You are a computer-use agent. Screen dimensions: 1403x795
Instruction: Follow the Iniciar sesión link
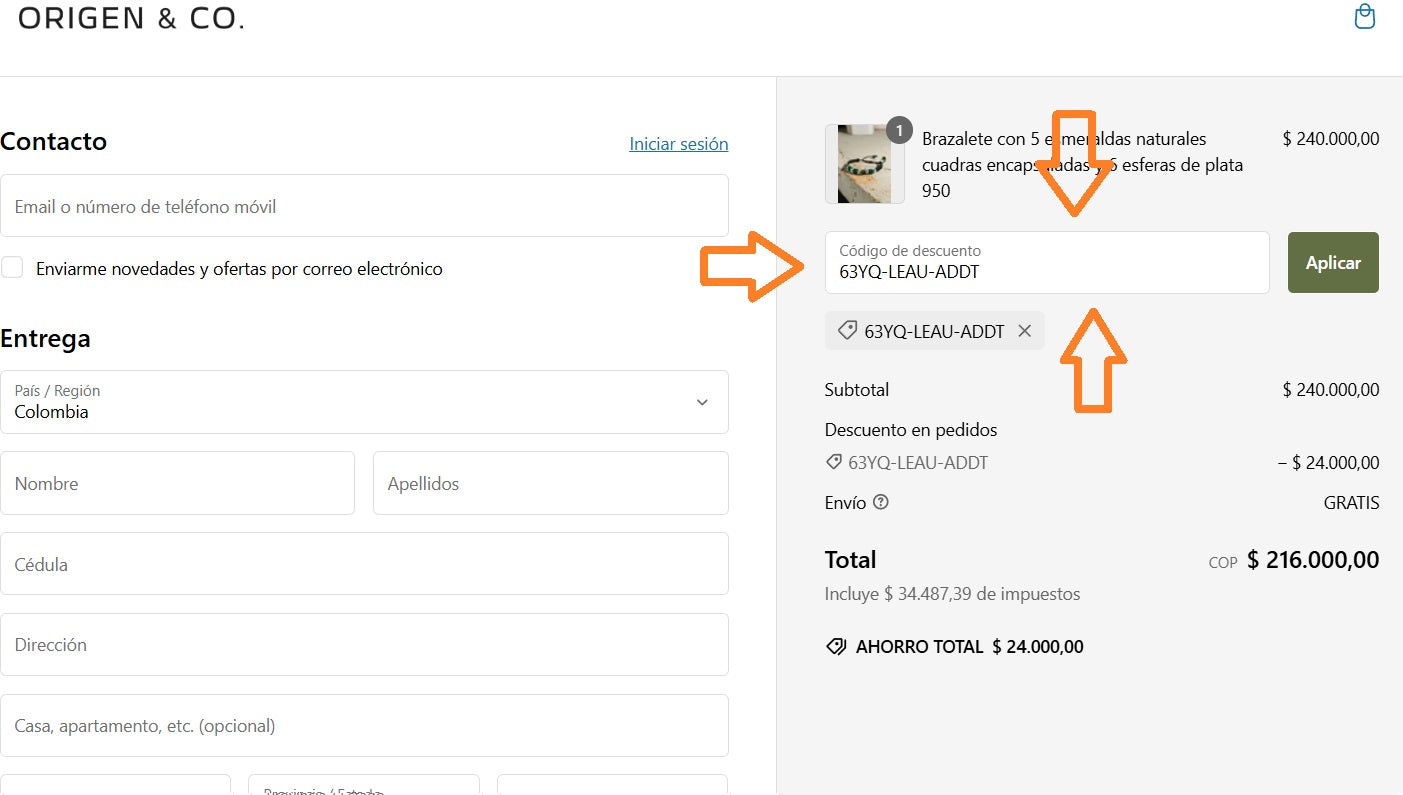678,144
